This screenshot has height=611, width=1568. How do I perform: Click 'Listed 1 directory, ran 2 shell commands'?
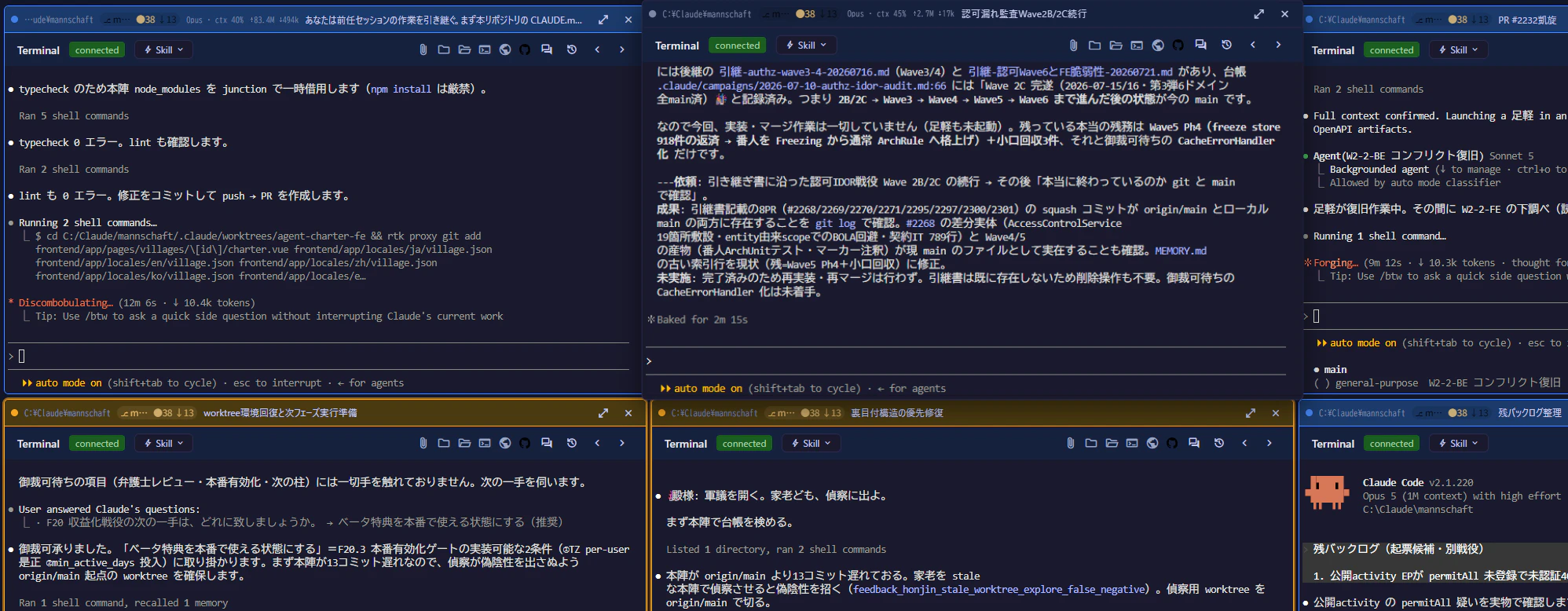pos(776,549)
